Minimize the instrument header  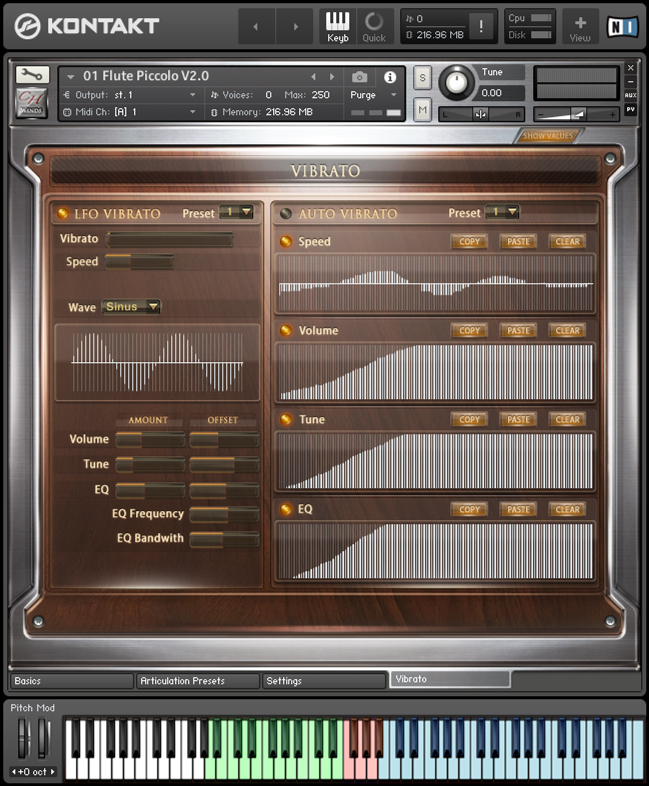pos(630,81)
